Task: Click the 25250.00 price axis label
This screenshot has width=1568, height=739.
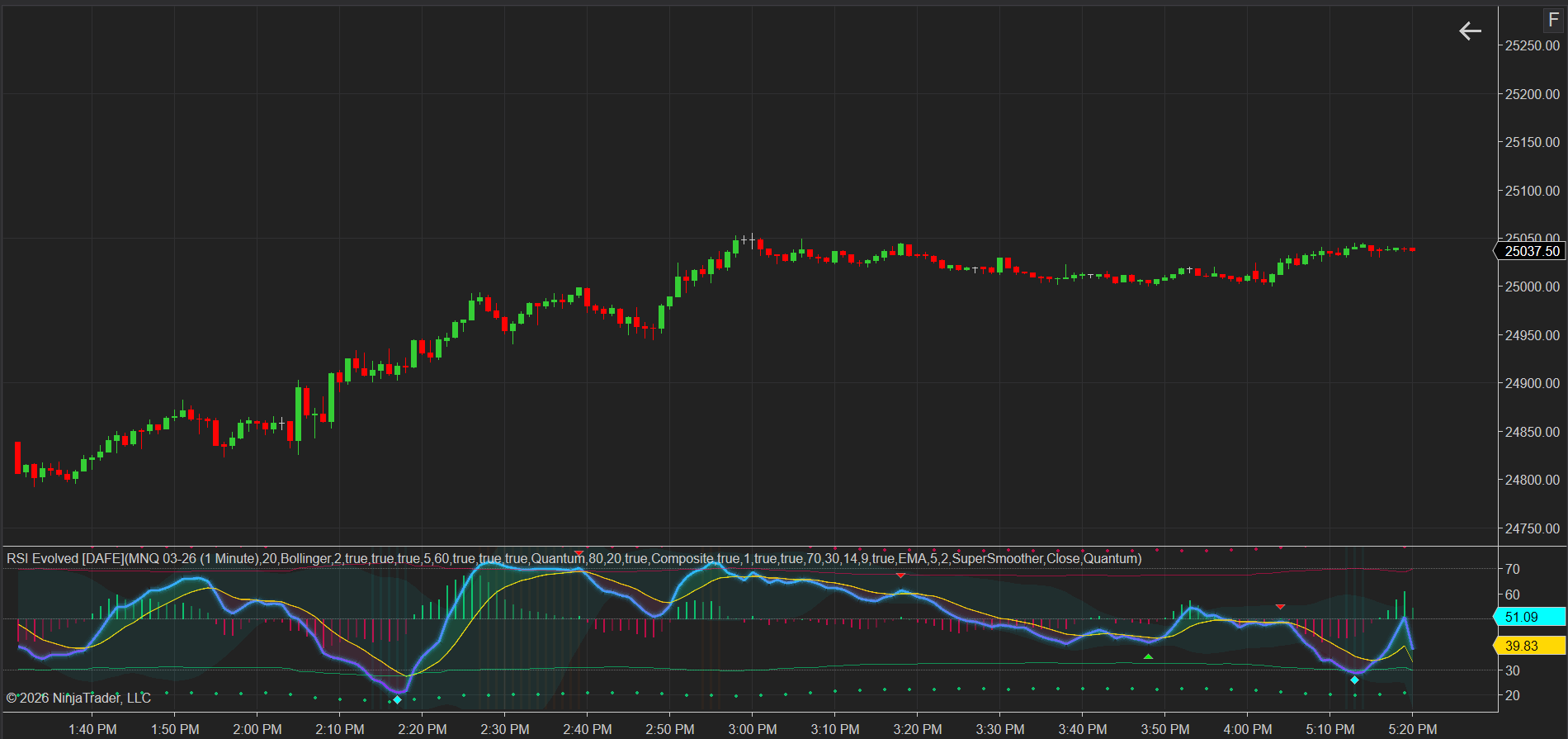Action: coord(1533,46)
